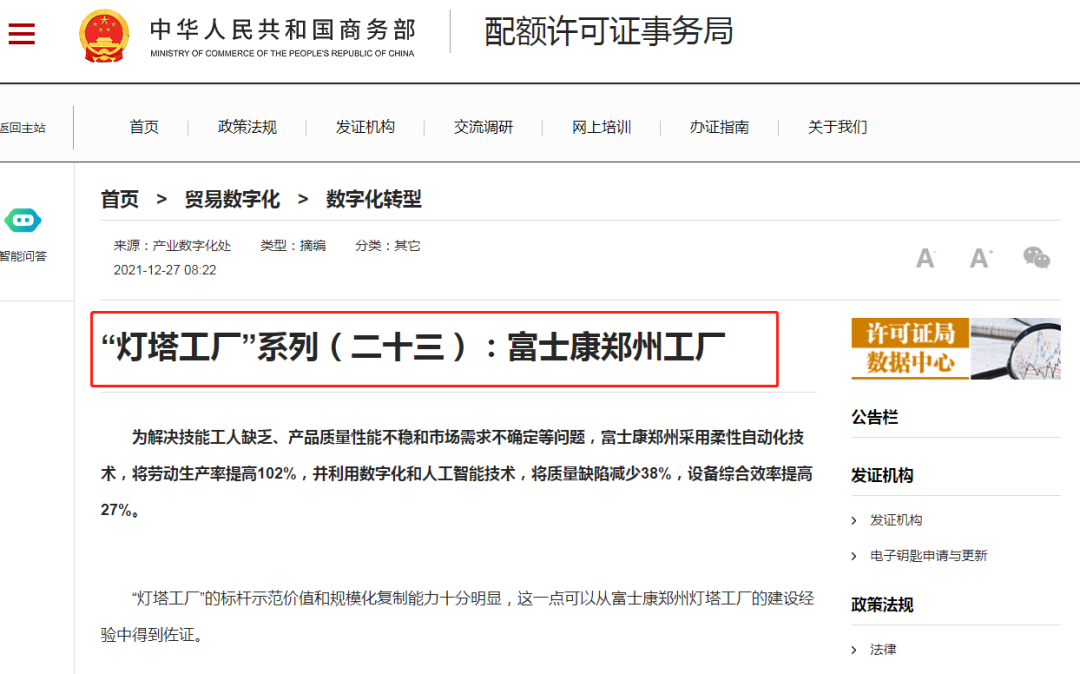Screen dimensions: 1080x674
Task: Open 法律 link under 政策法规
Action: point(883,650)
